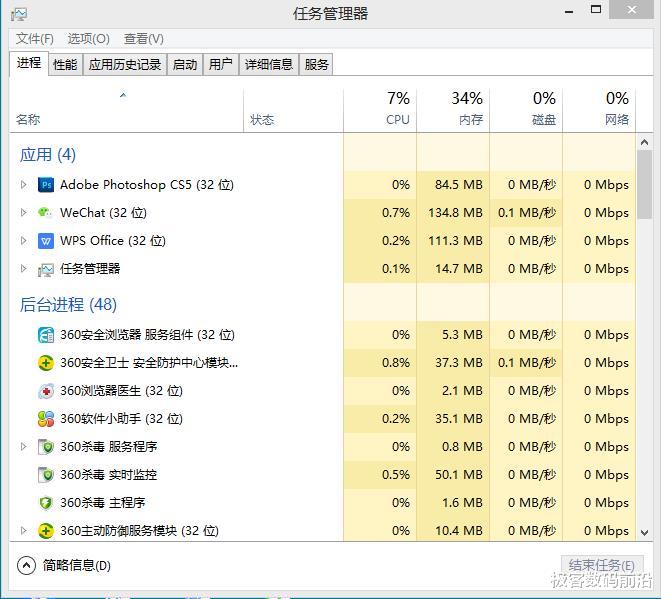Image resolution: width=661 pixels, height=599 pixels.
Task: Expand the 任务管理器 process group
Action: 24,268
